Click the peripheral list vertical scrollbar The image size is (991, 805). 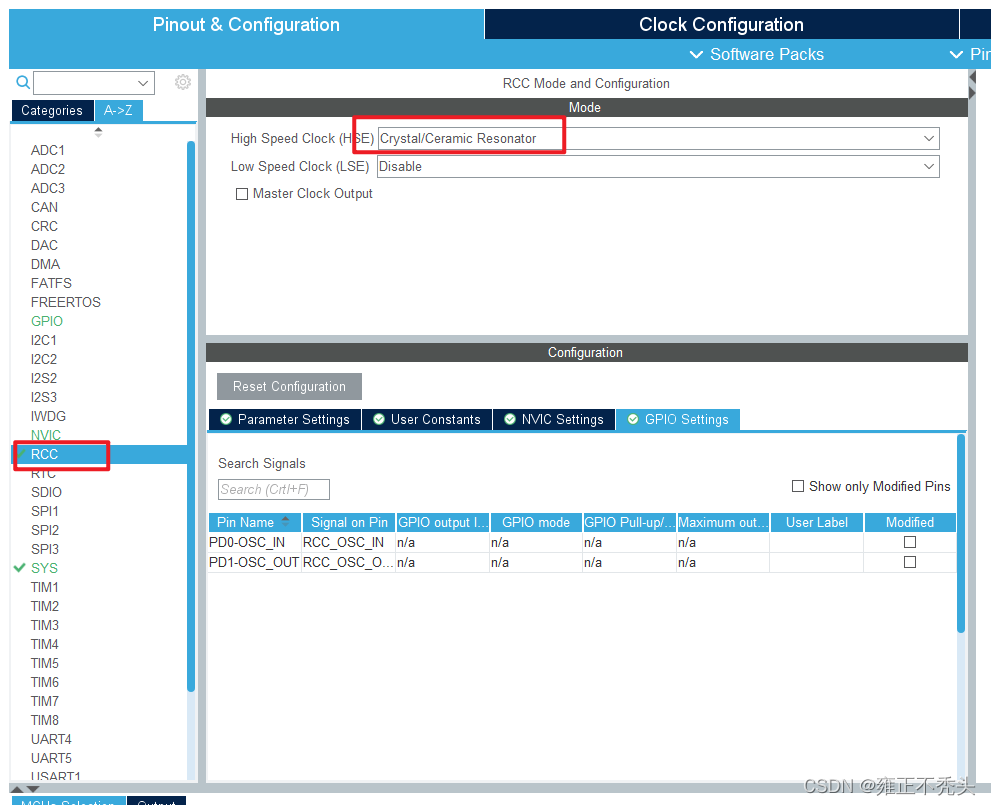click(191, 416)
